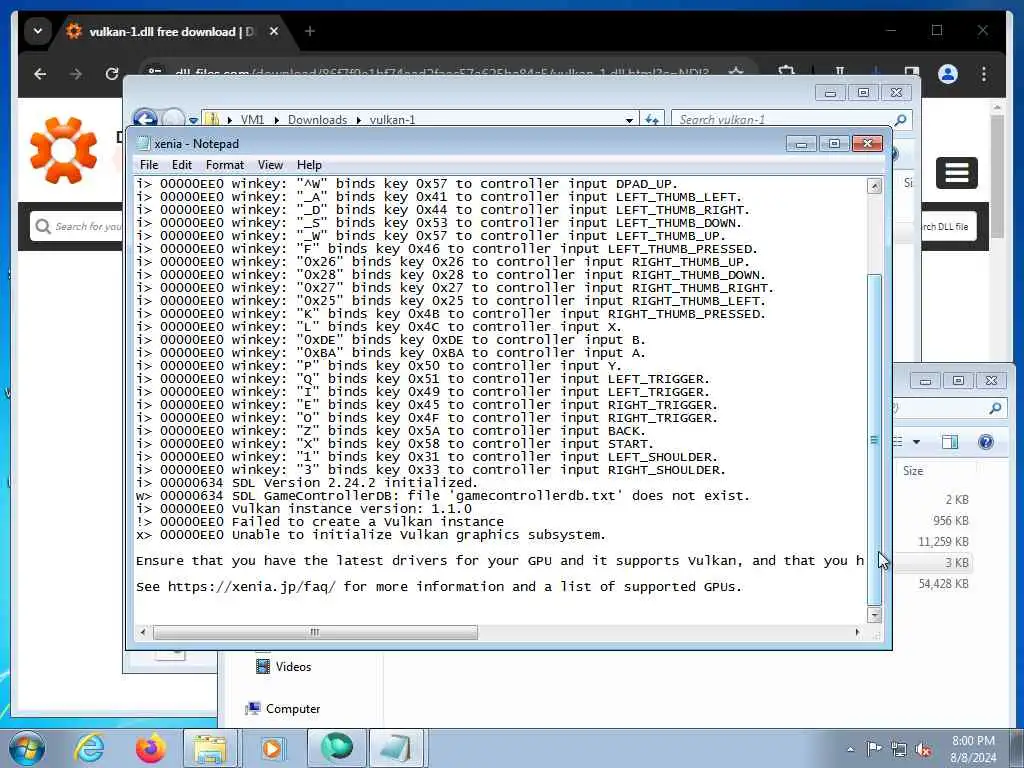Open Windows Explorer from the taskbar
Viewport: 1024px width, 768px height.
tap(209, 748)
